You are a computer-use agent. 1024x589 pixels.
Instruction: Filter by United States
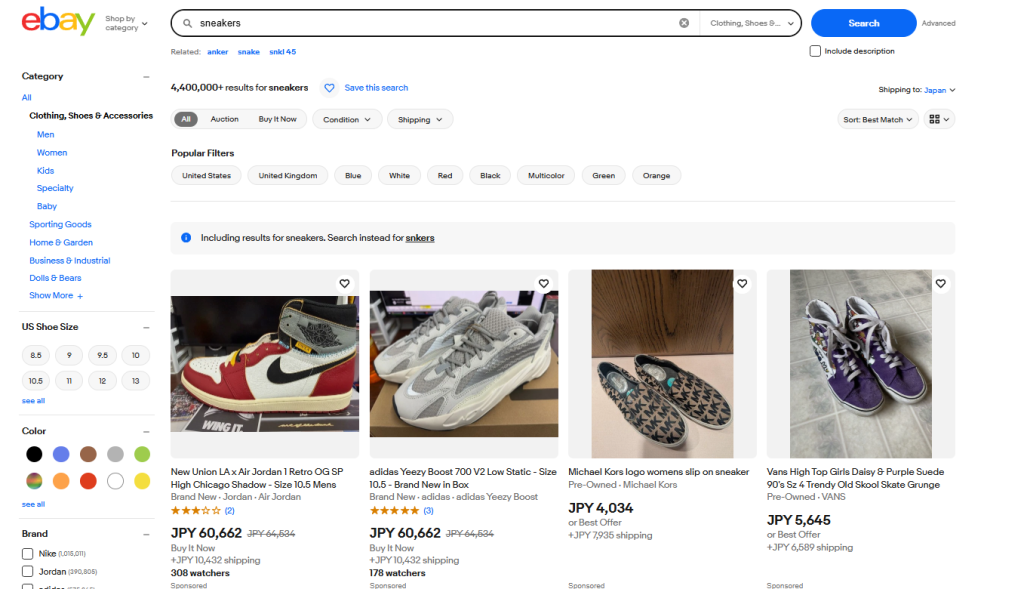(x=206, y=176)
